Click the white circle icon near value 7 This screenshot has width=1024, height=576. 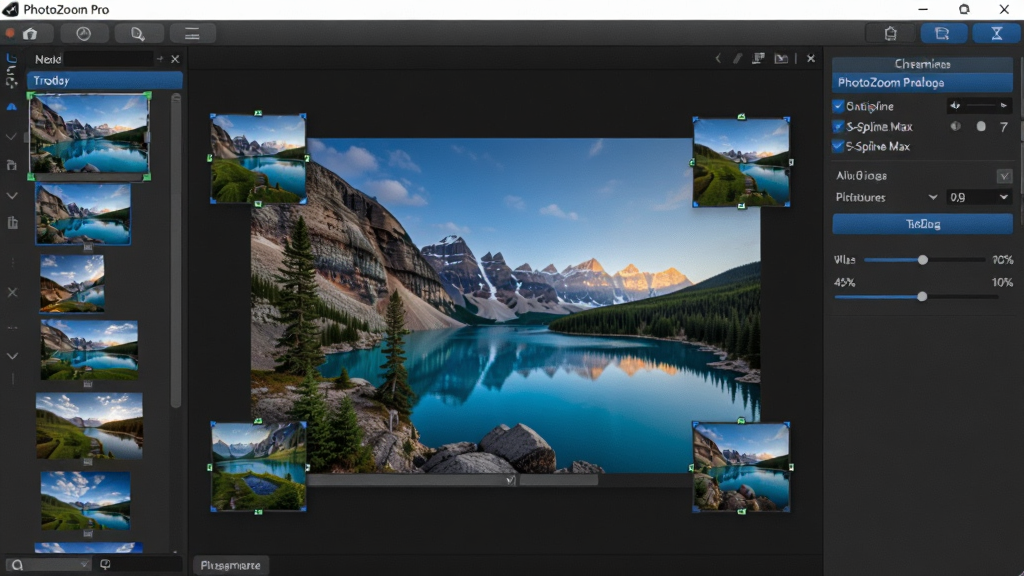click(x=981, y=126)
